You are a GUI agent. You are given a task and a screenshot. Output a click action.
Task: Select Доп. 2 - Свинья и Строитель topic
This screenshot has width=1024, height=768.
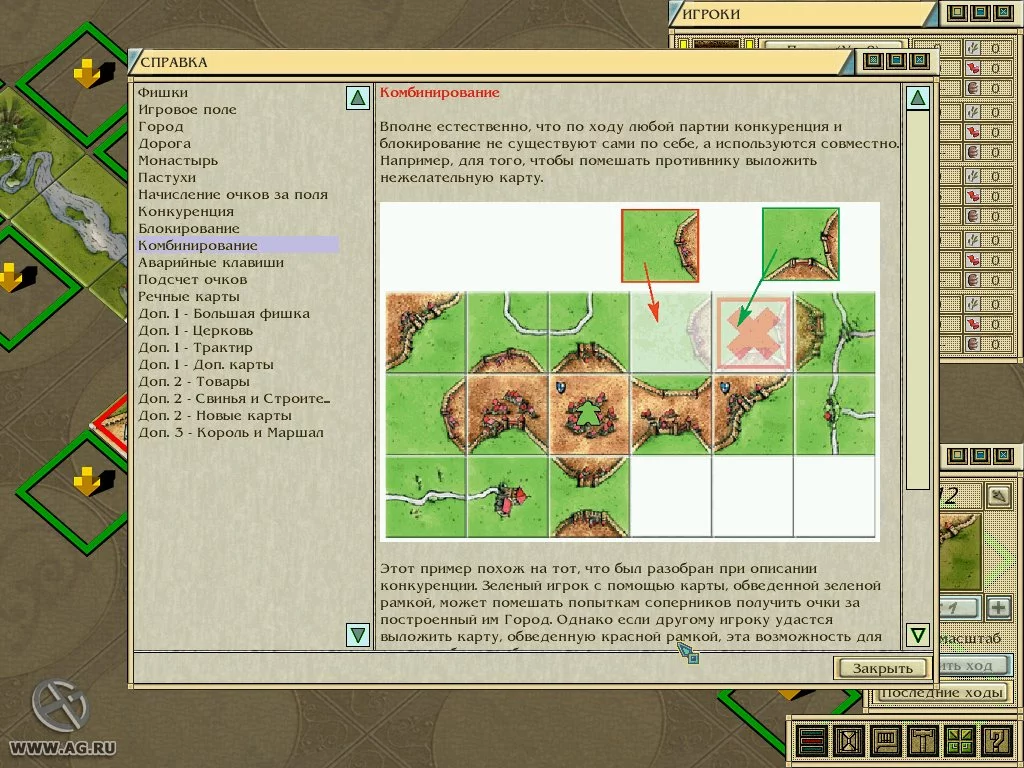[x=234, y=398]
